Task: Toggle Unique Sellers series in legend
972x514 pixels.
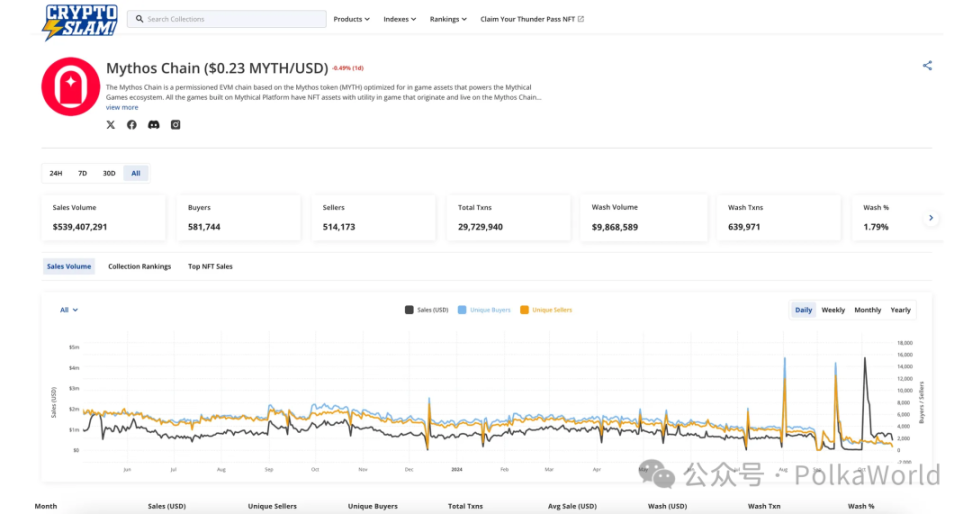Action: pos(546,310)
